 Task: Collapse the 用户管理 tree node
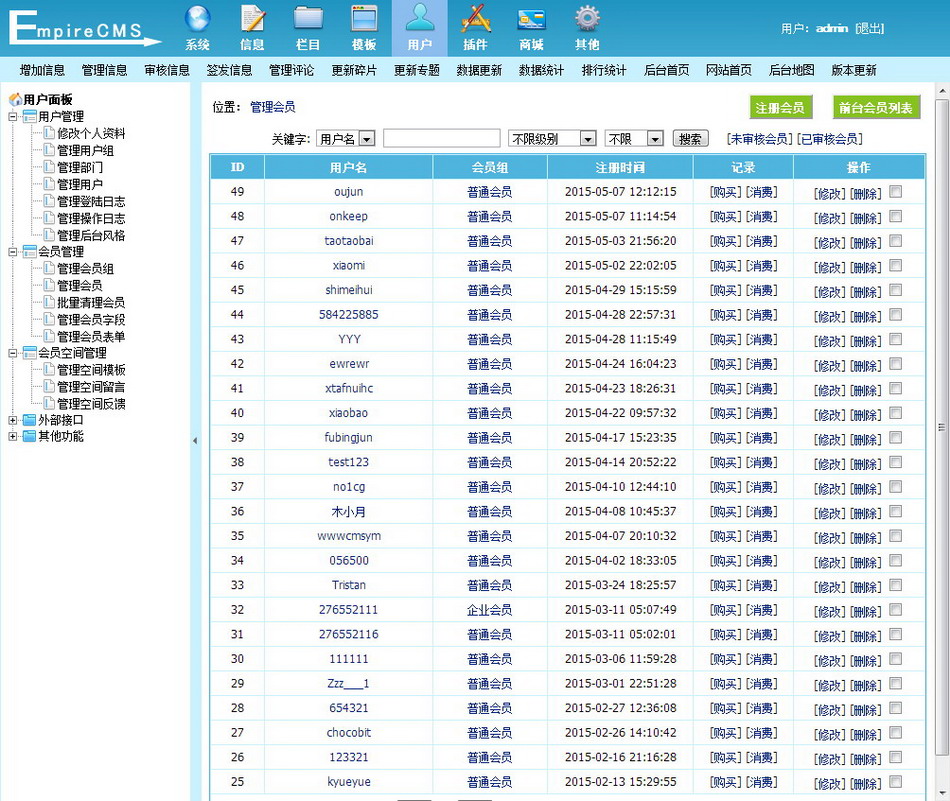pyautogui.click(x=13, y=116)
